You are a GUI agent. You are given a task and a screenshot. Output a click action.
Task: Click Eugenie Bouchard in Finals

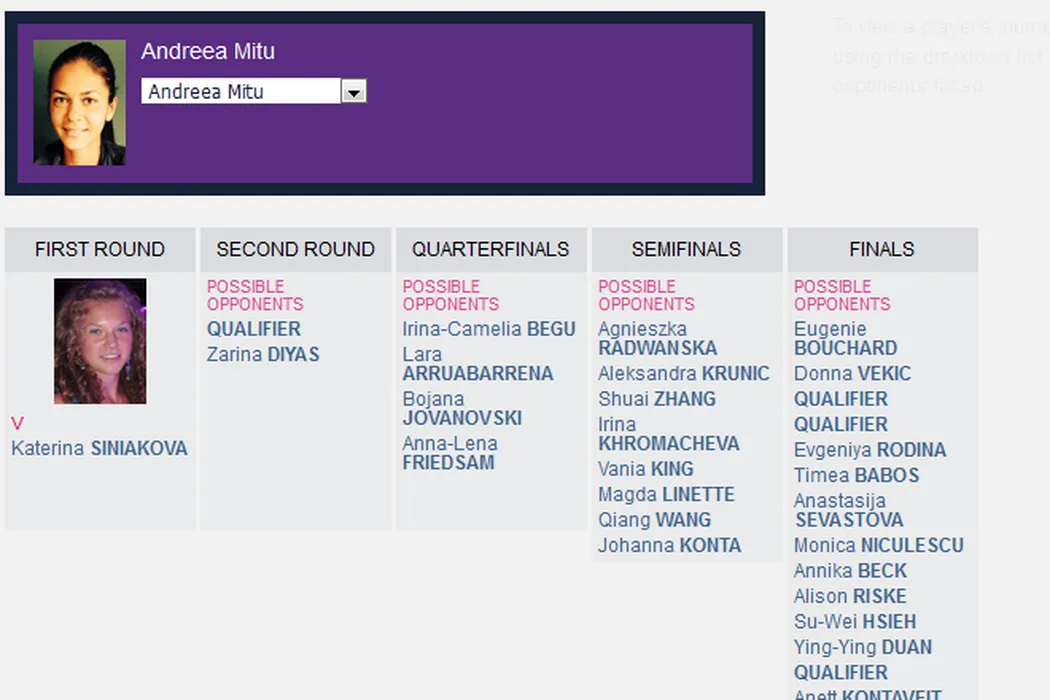[845, 339]
